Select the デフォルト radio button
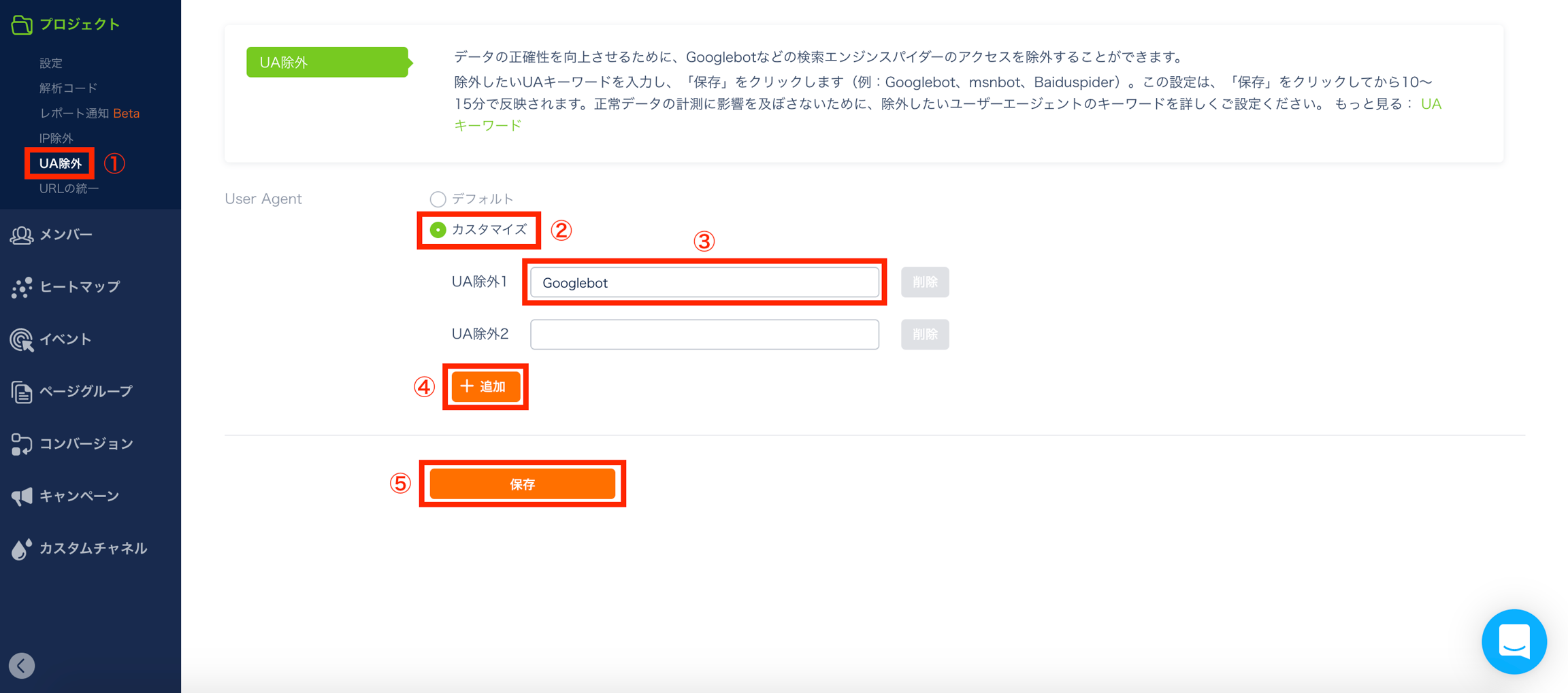 click(x=438, y=199)
